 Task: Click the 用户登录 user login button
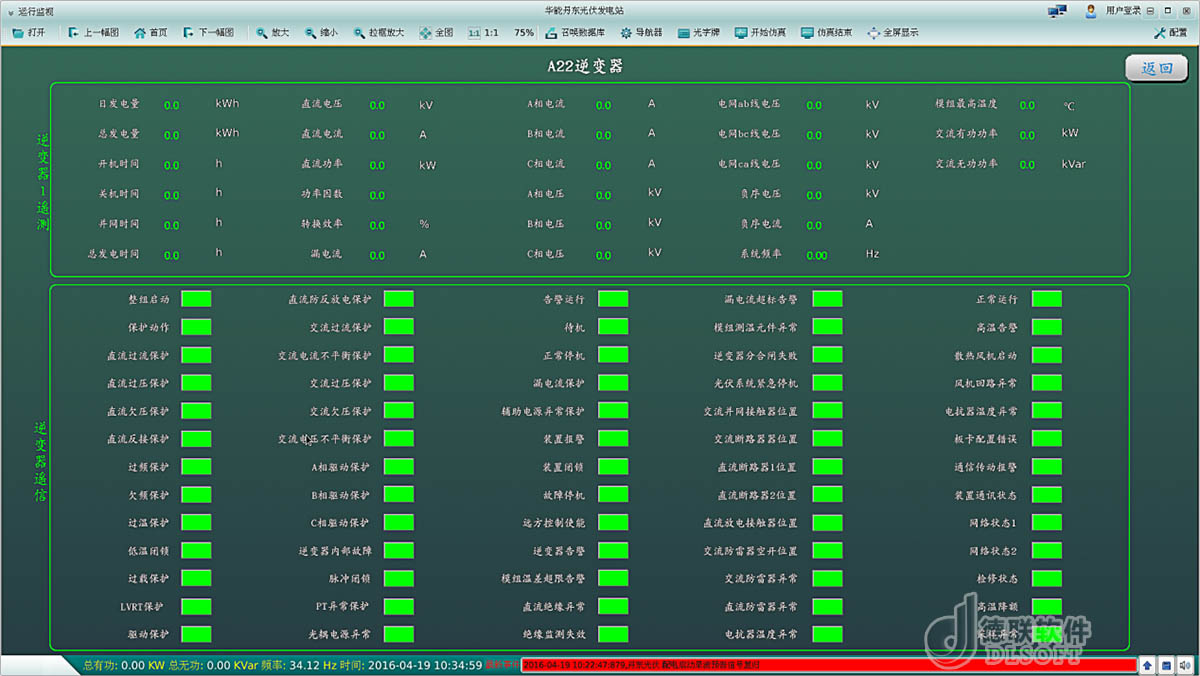1113,10
